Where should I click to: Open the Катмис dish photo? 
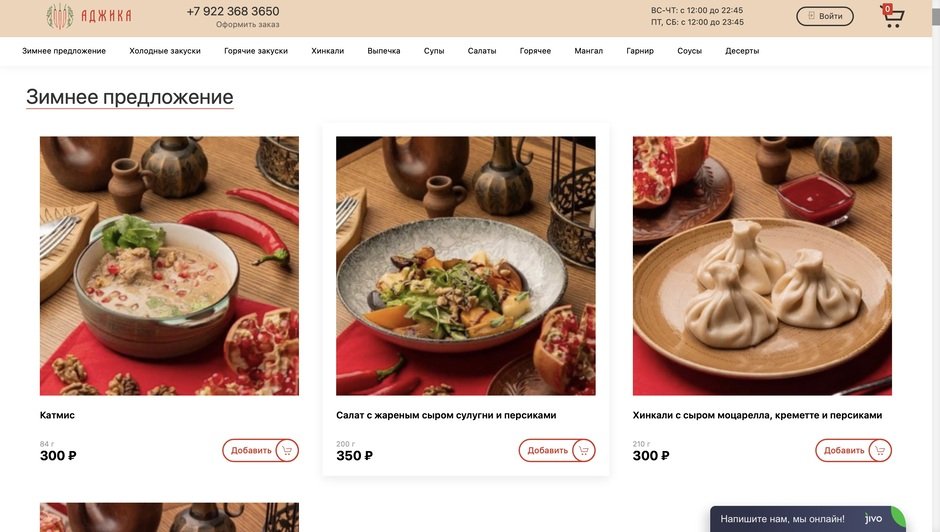(x=169, y=266)
